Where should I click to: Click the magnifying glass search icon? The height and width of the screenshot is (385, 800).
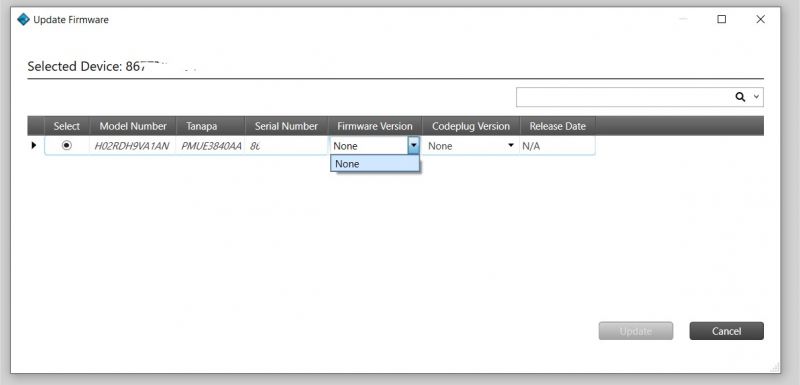tap(740, 97)
